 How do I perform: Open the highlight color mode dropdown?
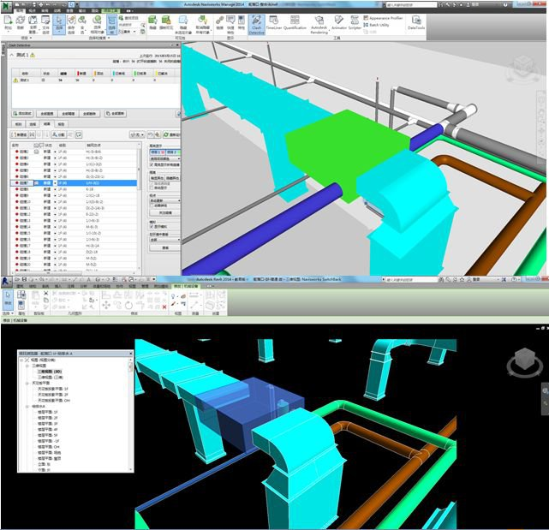tap(165, 159)
